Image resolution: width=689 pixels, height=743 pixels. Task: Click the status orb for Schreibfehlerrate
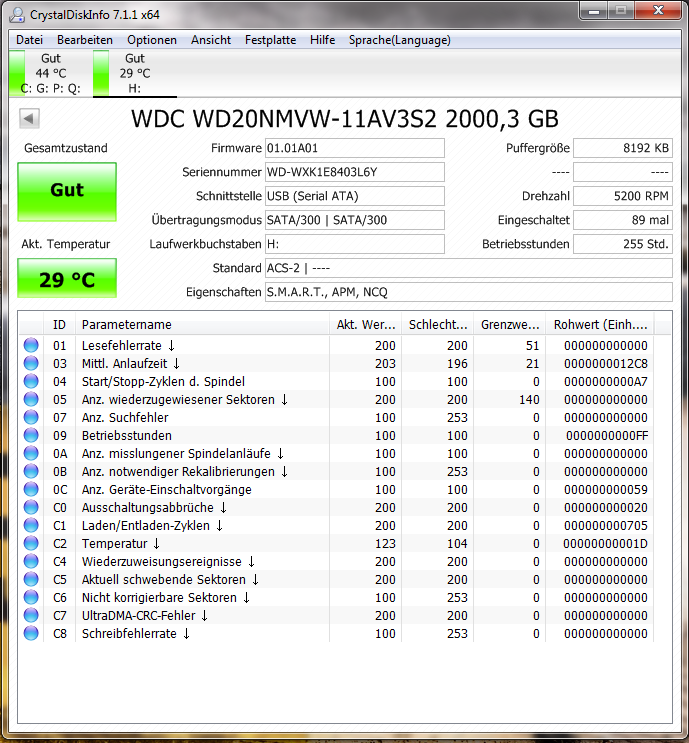tap(31, 633)
